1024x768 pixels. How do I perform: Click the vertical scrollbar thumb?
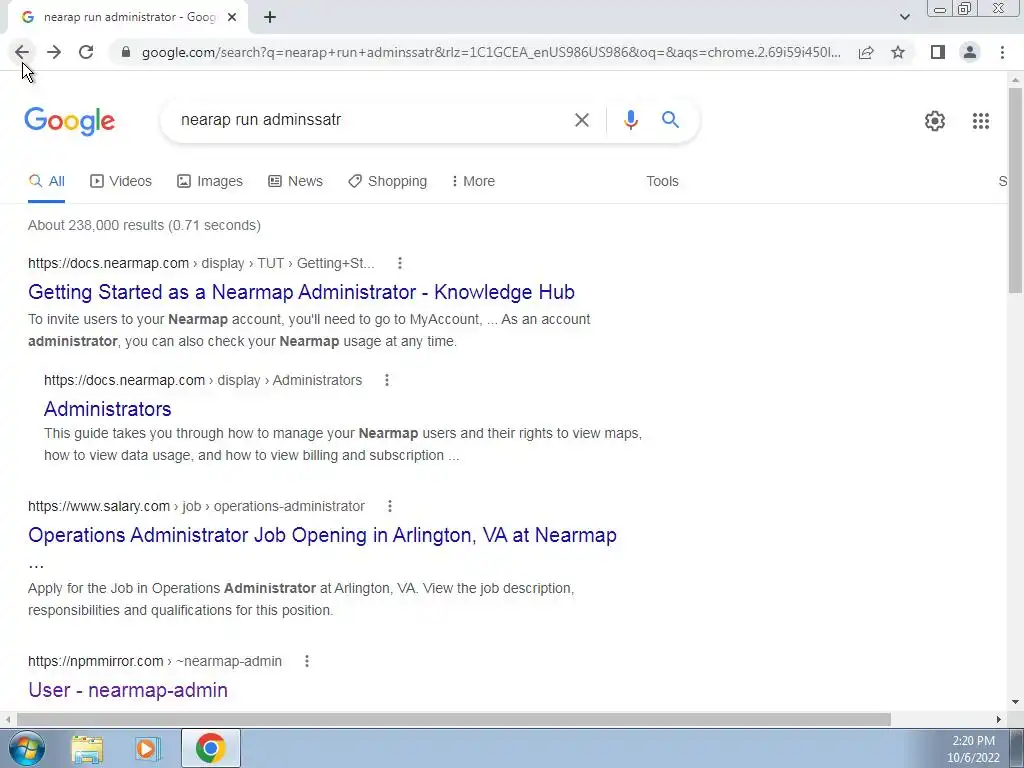pos(1015,189)
